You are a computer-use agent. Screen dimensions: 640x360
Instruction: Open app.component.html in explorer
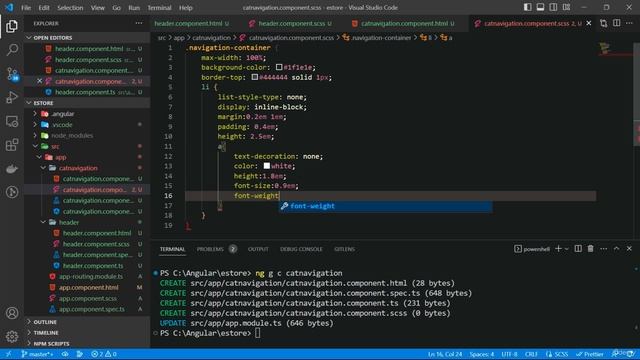pyautogui.click(x=89, y=287)
